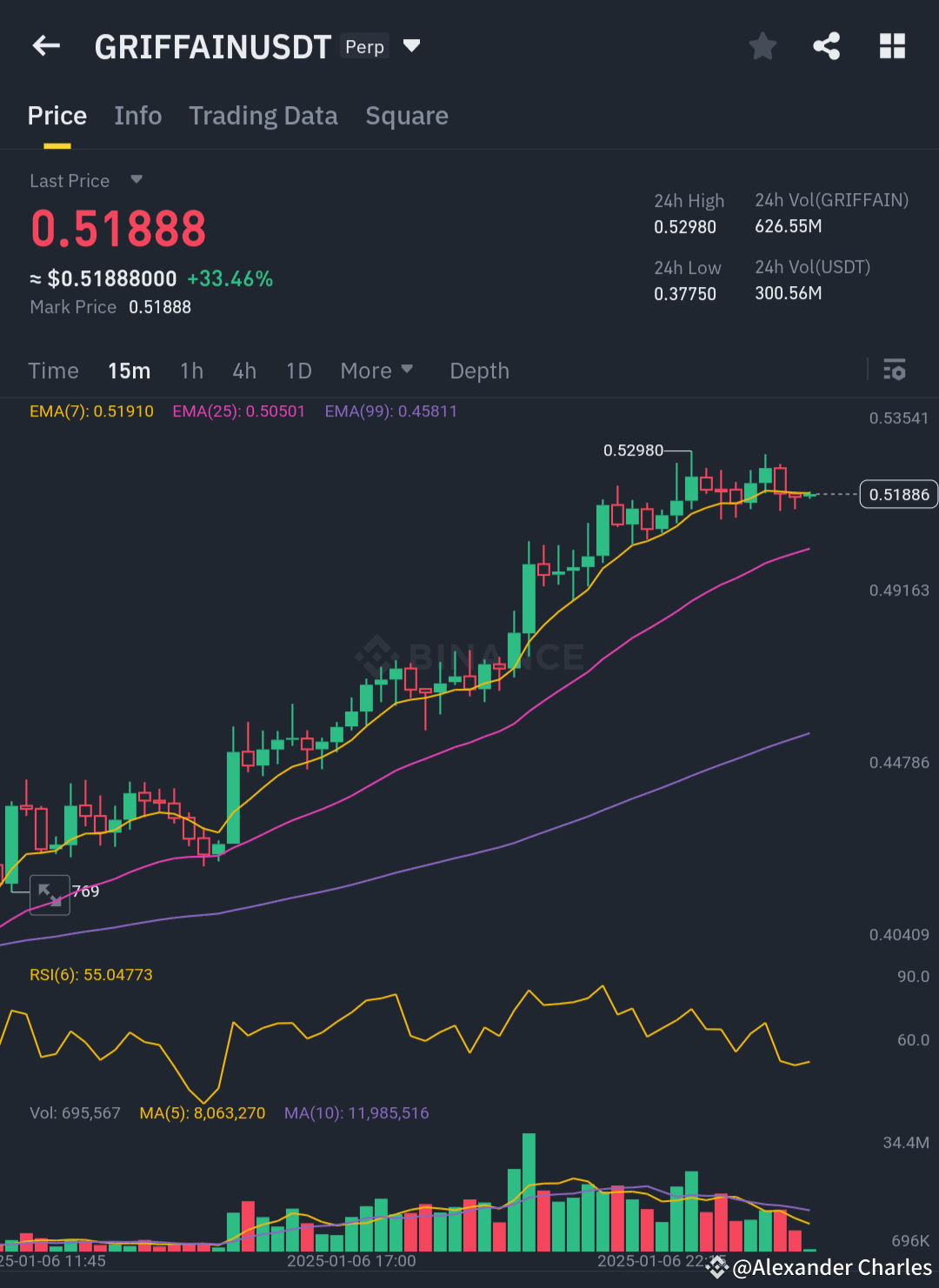Image resolution: width=939 pixels, height=1288 pixels.
Task: Expand the Perp contract selector arrow
Action: 411,46
